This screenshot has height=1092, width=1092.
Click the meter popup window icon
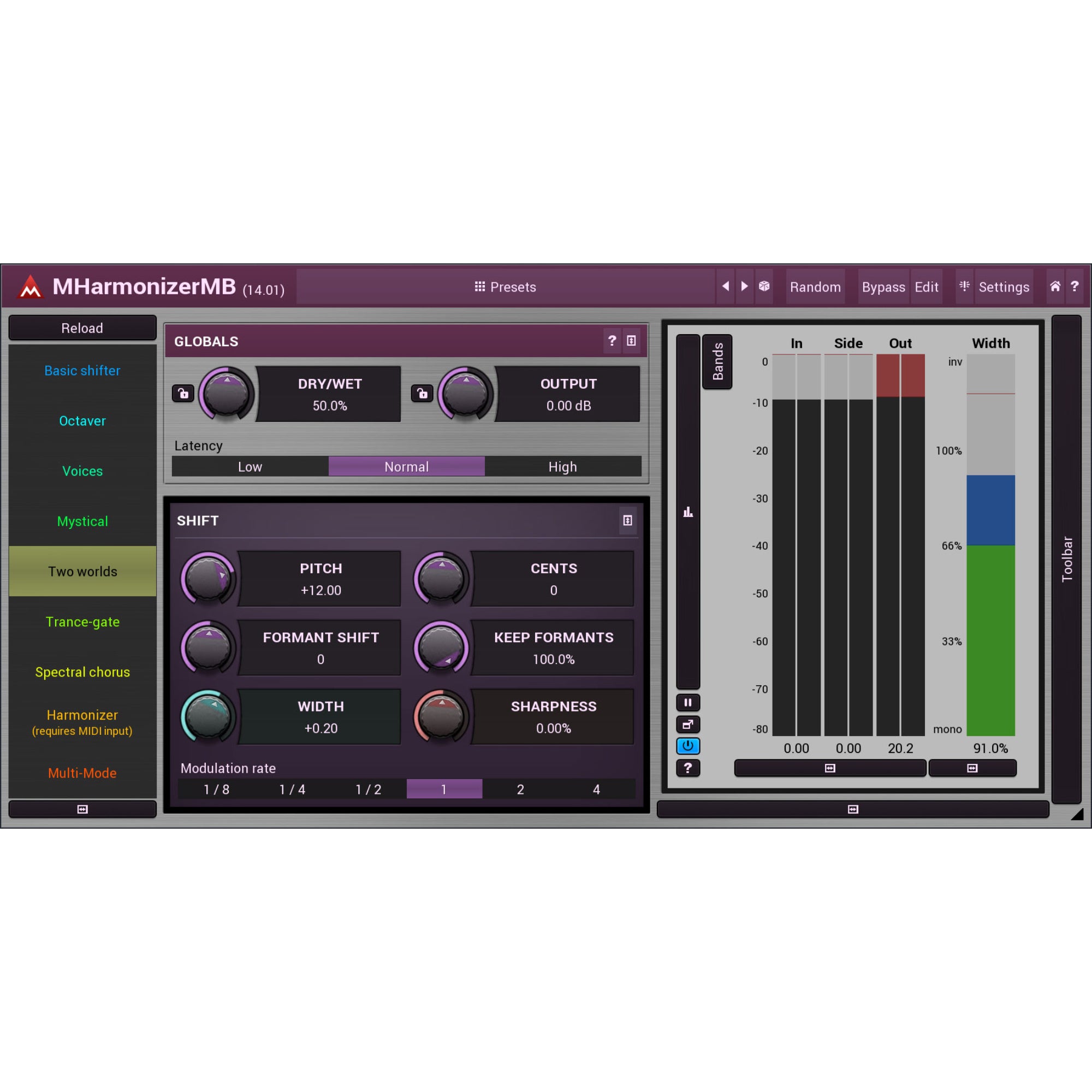pos(688,725)
